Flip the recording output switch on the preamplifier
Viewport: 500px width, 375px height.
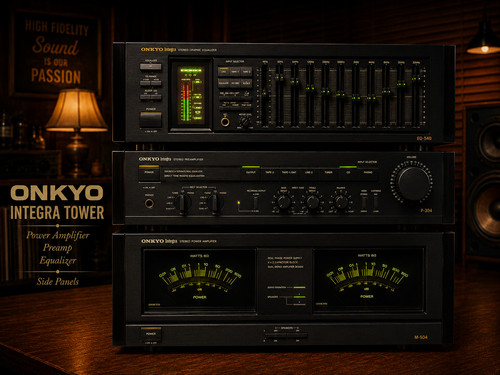(x=255, y=202)
